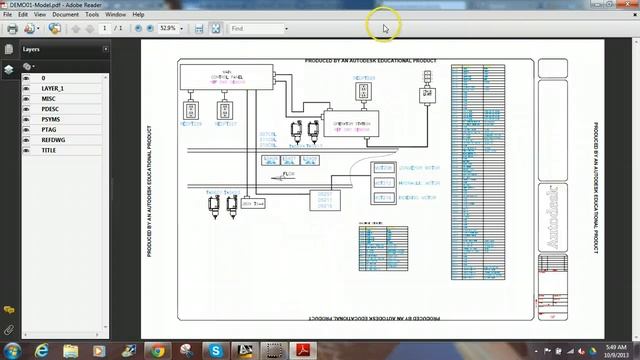Click the Layers list vertical scrollbar
The width and height of the screenshot is (640, 360).
106,202
